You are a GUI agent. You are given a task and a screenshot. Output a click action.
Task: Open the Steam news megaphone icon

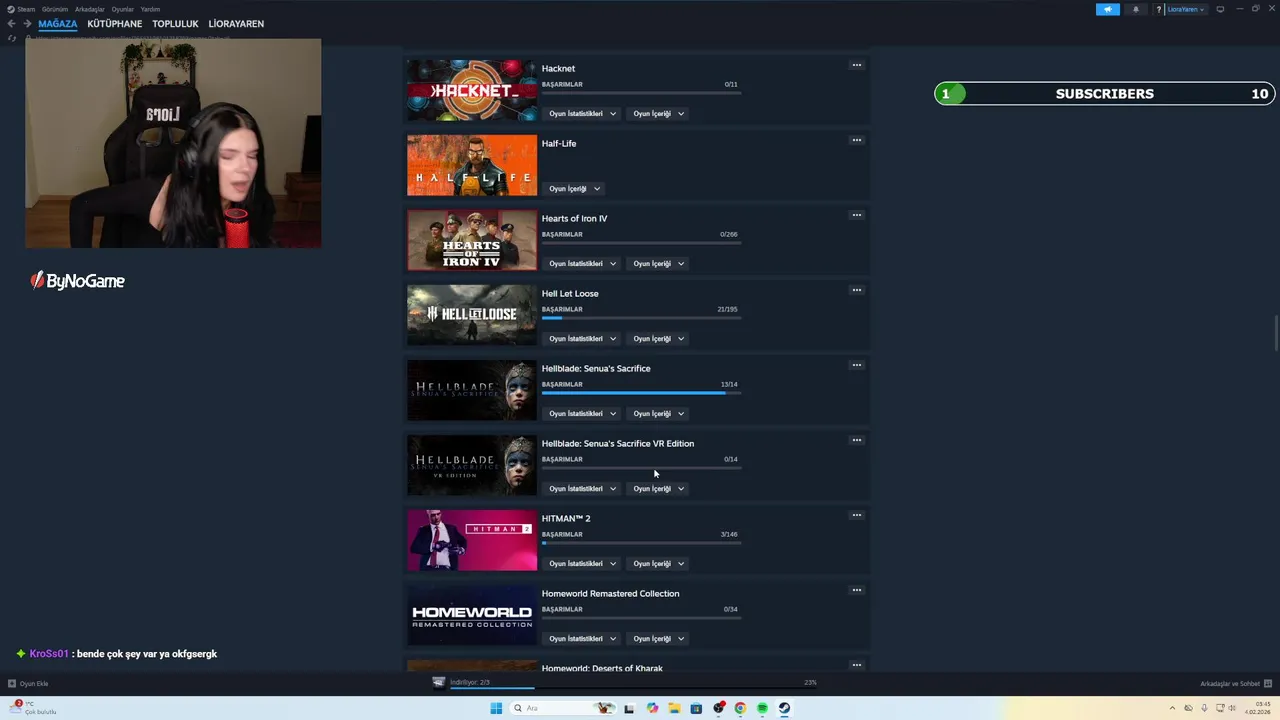(1107, 9)
